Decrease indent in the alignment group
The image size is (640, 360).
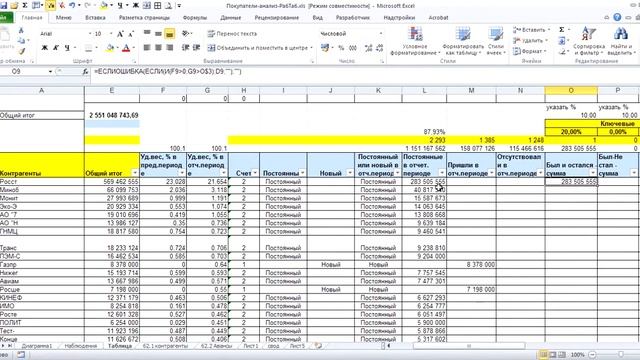[x=185, y=48]
